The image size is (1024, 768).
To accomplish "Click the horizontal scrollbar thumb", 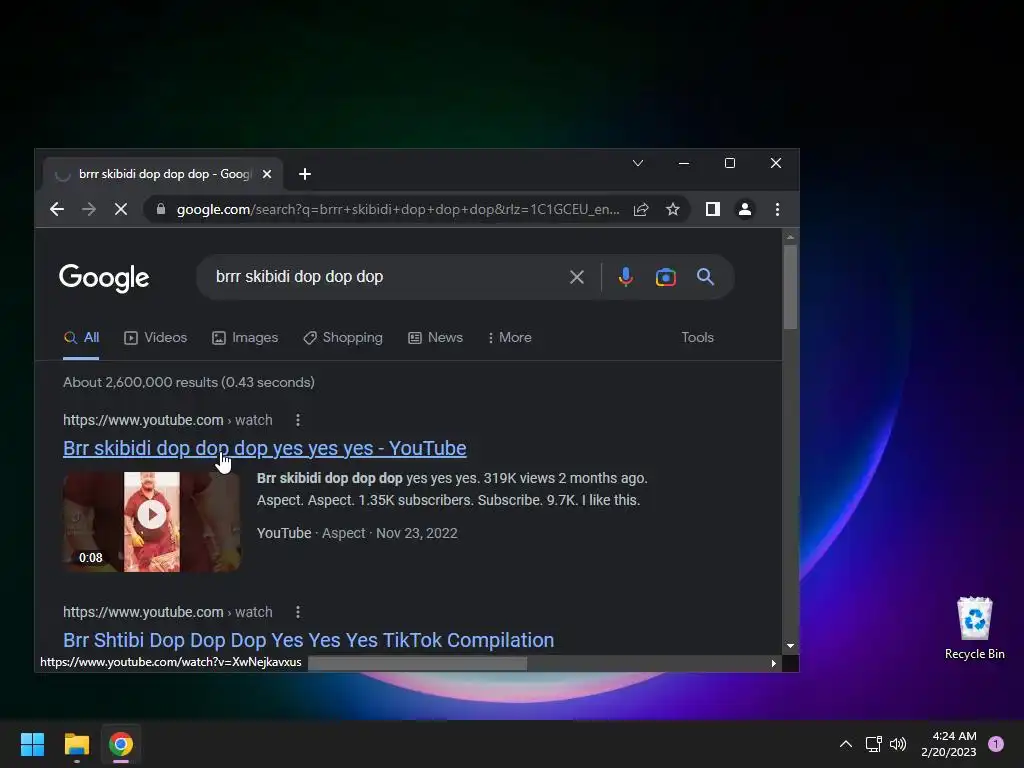I will point(417,664).
